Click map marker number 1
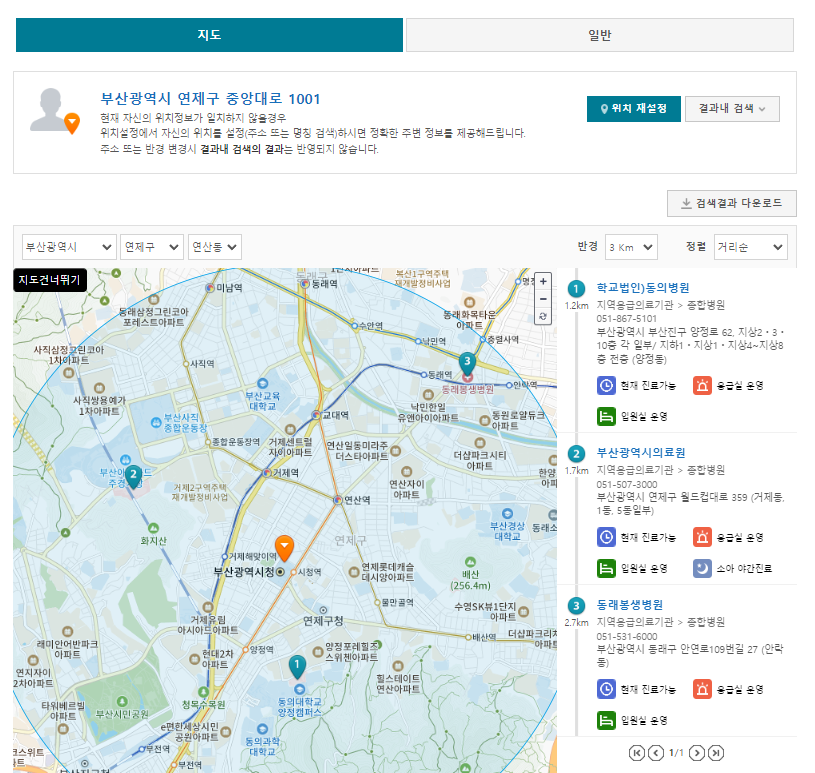 pyautogui.click(x=297, y=667)
